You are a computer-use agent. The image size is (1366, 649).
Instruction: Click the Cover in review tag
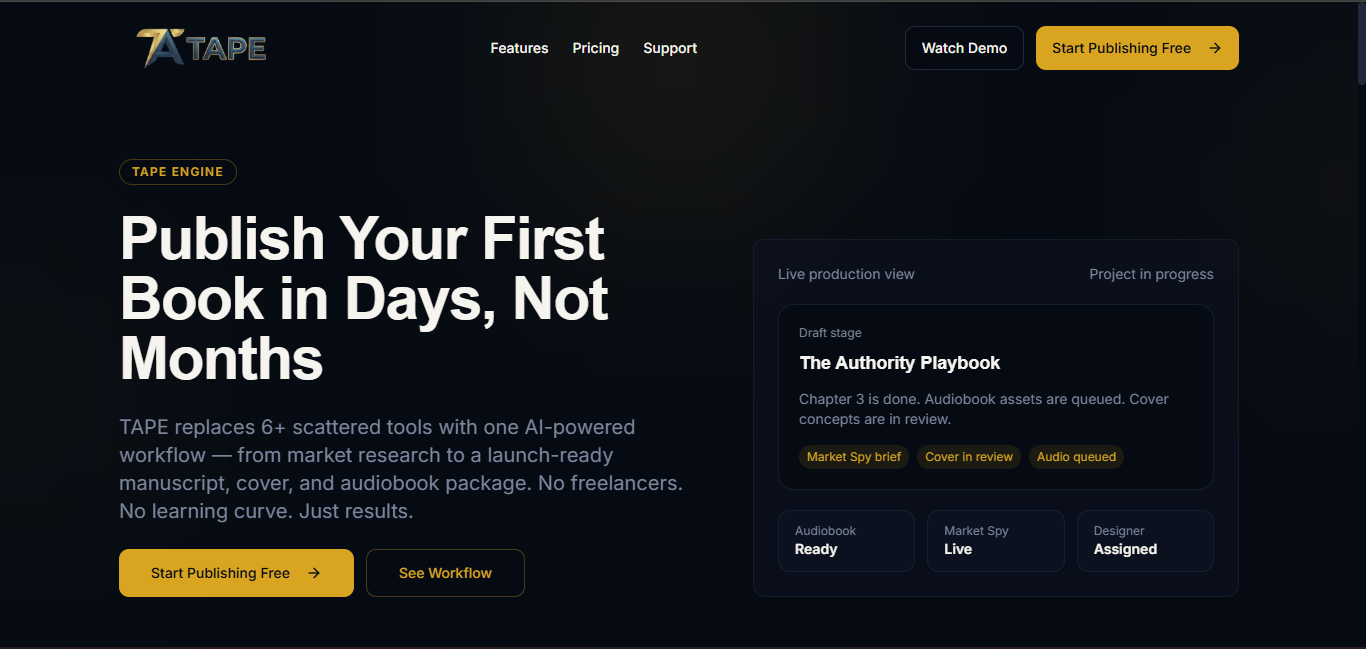(969, 457)
